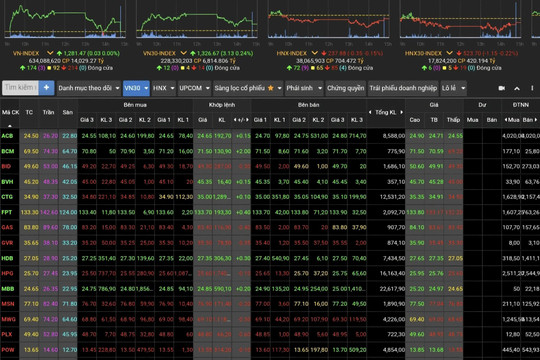Open the vertical three-dots menu
Viewport: 540px width, 360px height.
click(x=532, y=88)
